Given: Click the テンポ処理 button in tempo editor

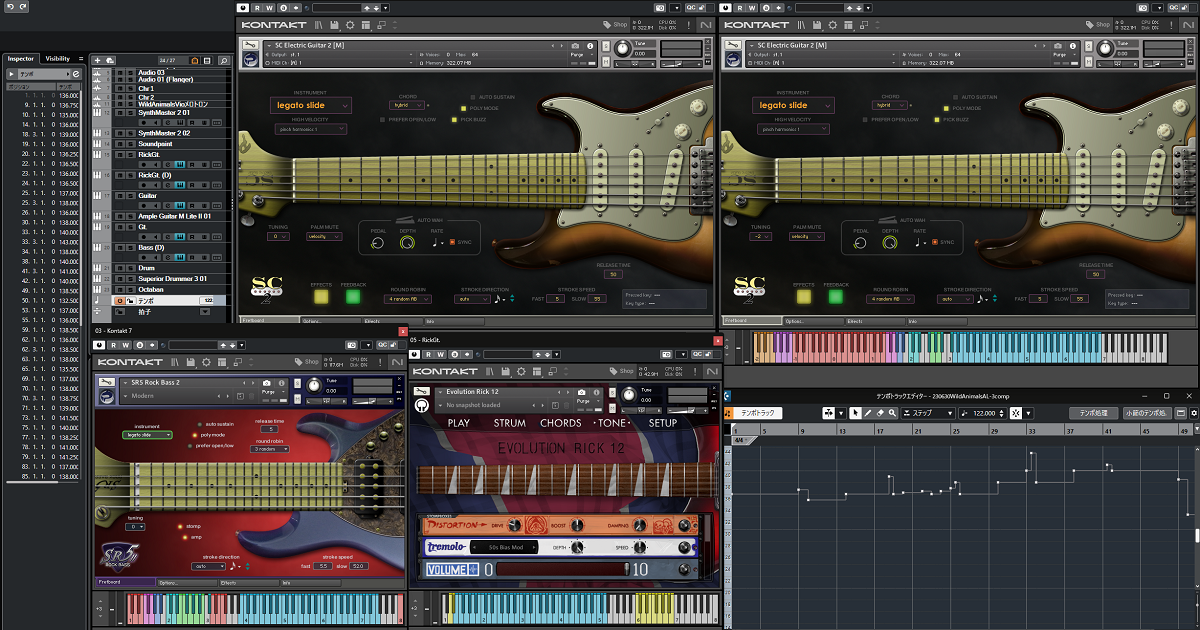Looking at the screenshot, I should (1092, 413).
